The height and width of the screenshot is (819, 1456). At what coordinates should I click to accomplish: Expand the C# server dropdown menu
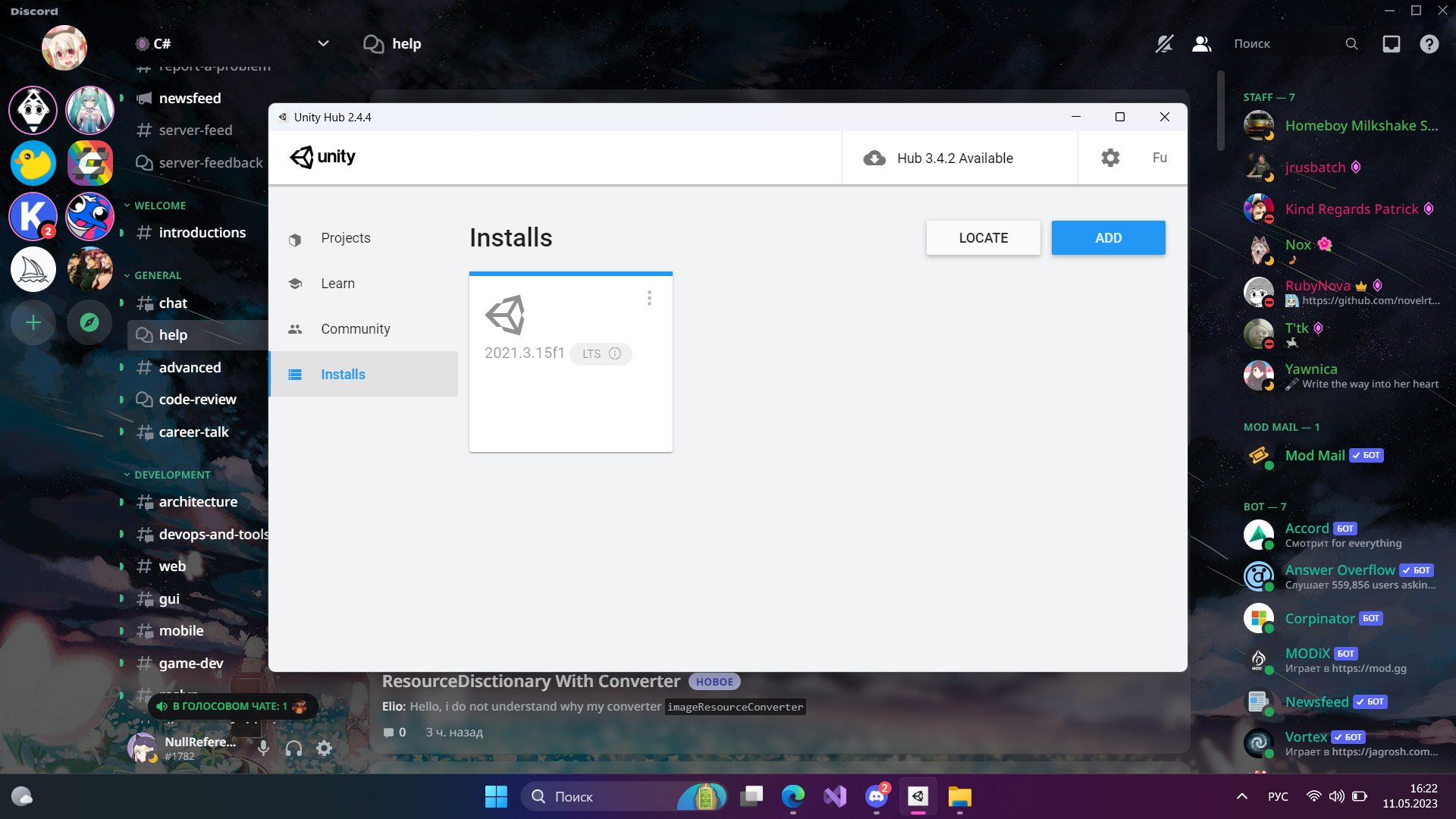click(323, 43)
